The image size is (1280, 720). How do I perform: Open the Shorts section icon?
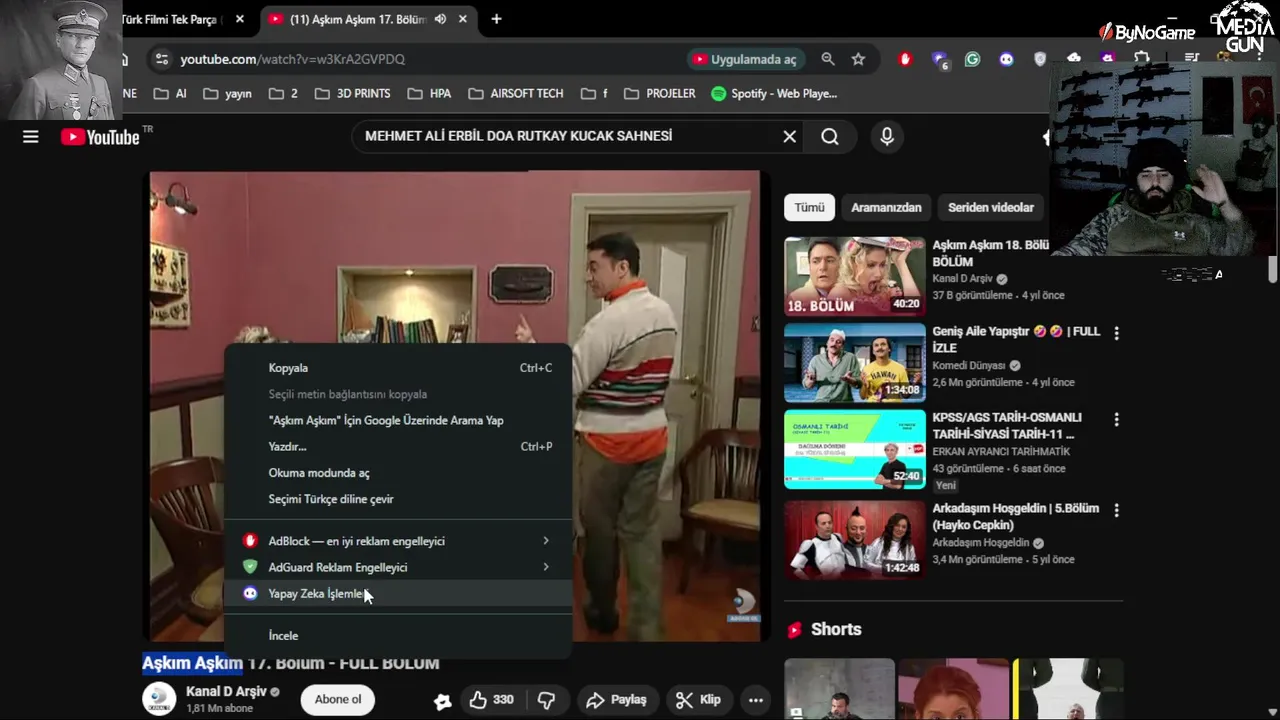(x=795, y=629)
